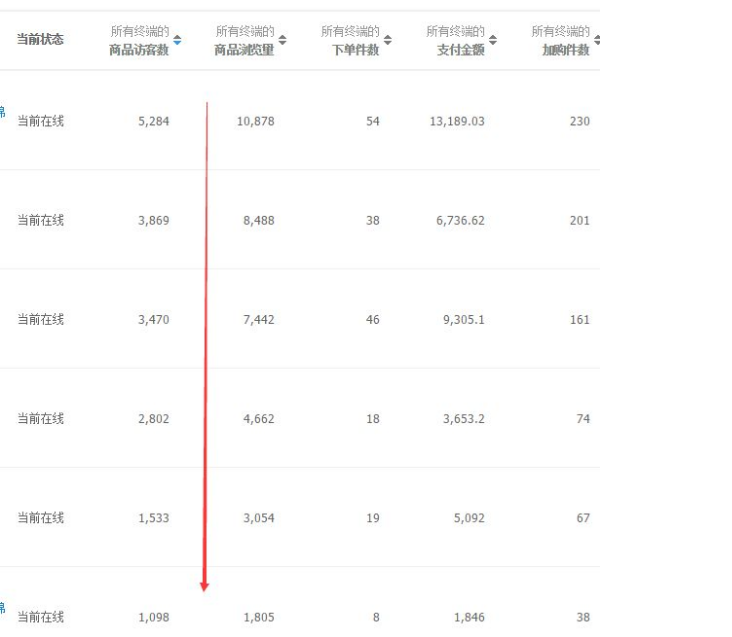This screenshot has width=732, height=637.
Task: Click the 商品访客数 header label
Action: pyautogui.click(x=139, y=49)
